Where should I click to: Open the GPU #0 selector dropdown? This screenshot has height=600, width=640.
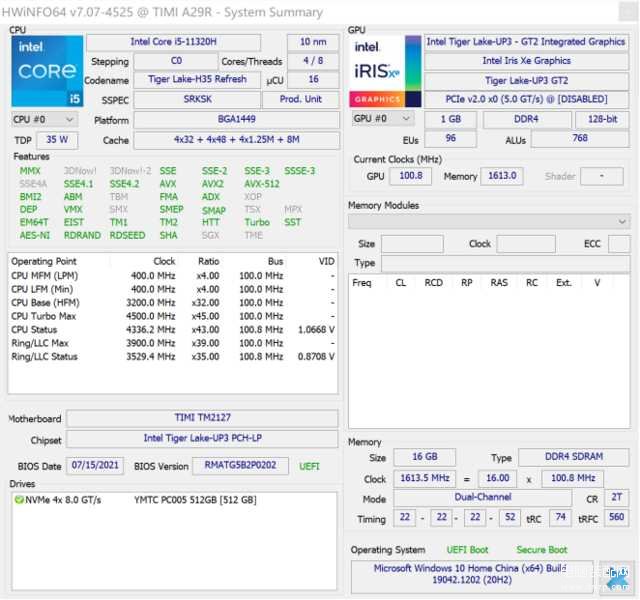click(x=383, y=119)
